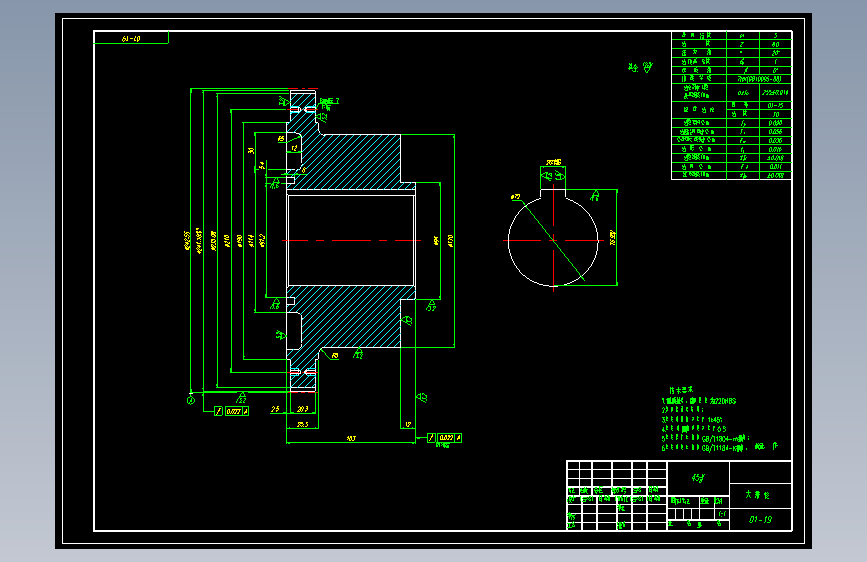This screenshot has width=867, height=562.
Task: Click the 20.3 rim width dimension
Action: tap(302, 409)
